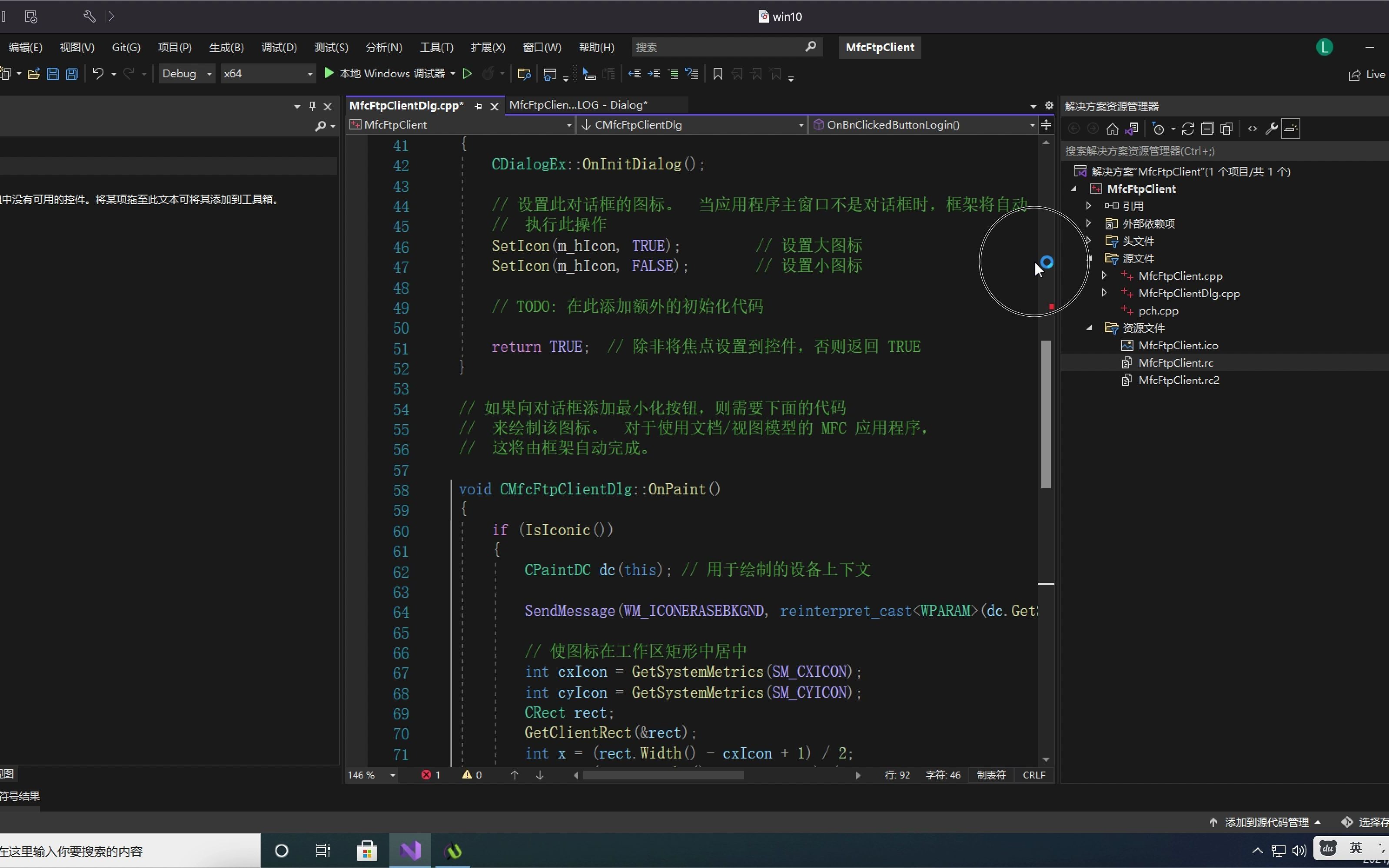The image size is (1389, 868).
Task: Toggle the Preview Selected Items button
Action: [x=1291, y=129]
